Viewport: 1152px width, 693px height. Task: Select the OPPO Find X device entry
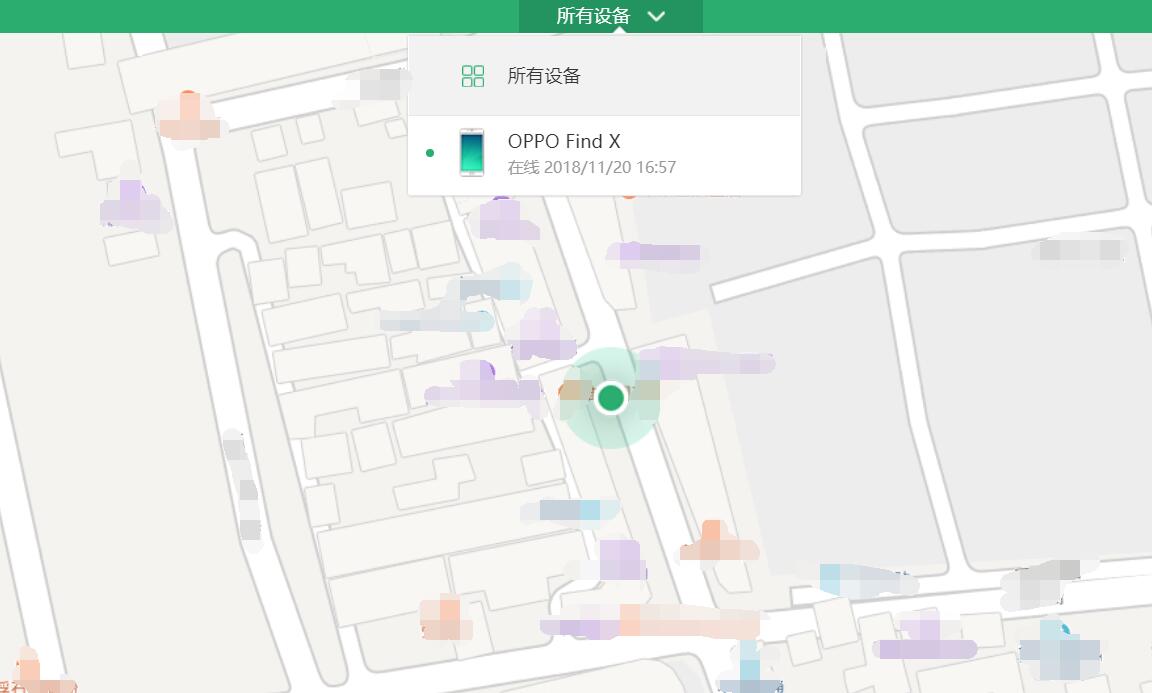point(604,156)
